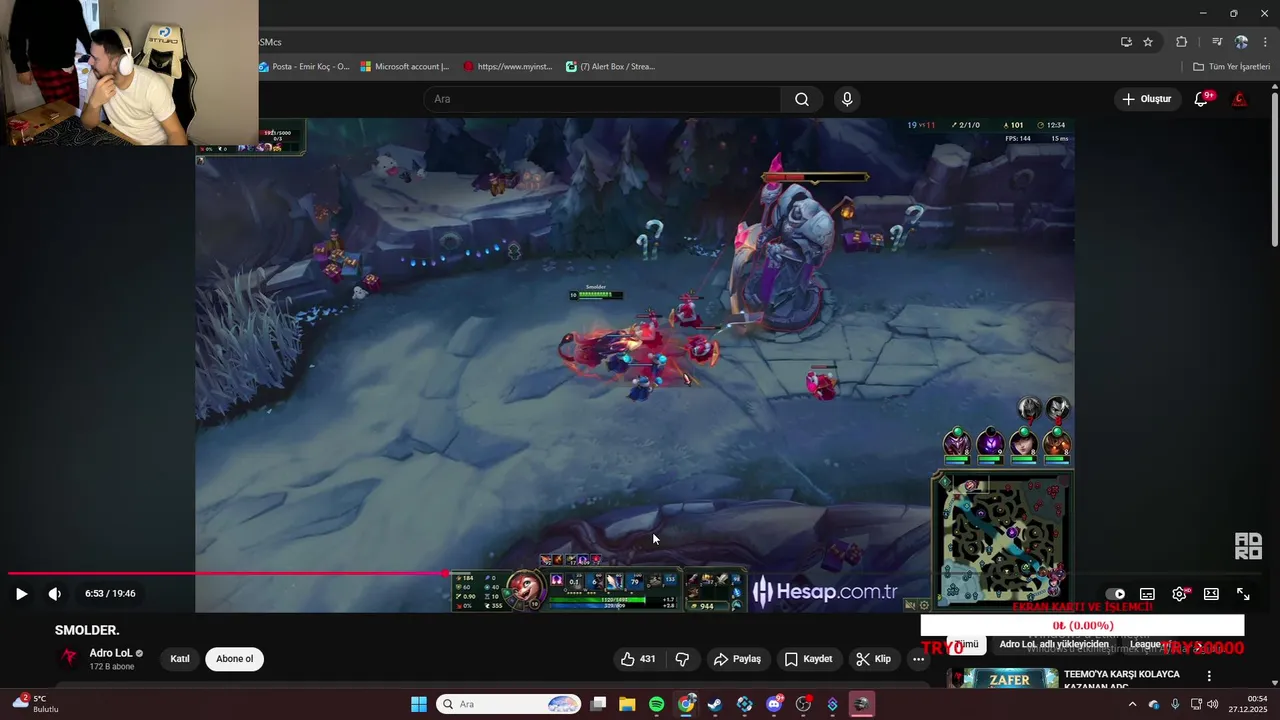Open the volume control in the system tray
The height and width of the screenshot is (720, 1280).
[1212, 704]
